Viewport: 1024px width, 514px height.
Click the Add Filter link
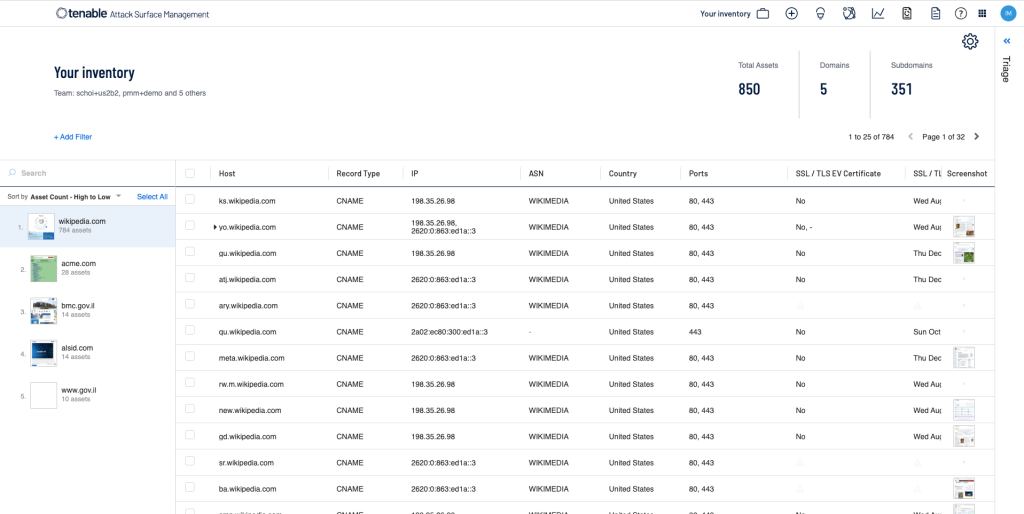pos(73,137)
